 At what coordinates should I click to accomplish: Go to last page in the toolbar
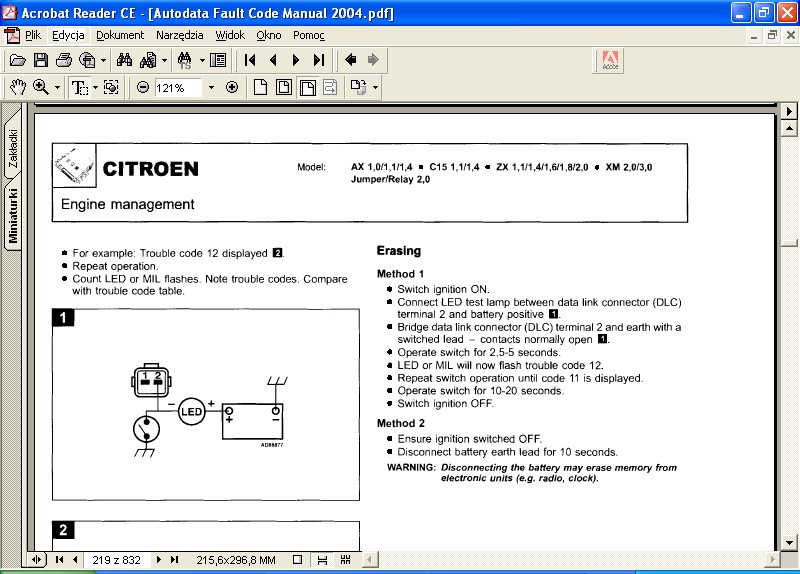[x=319, y=60]
